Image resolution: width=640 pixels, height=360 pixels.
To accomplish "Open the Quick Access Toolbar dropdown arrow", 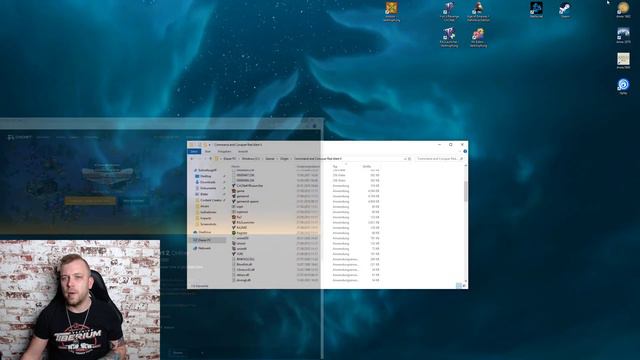I will [x=210, y=144].
